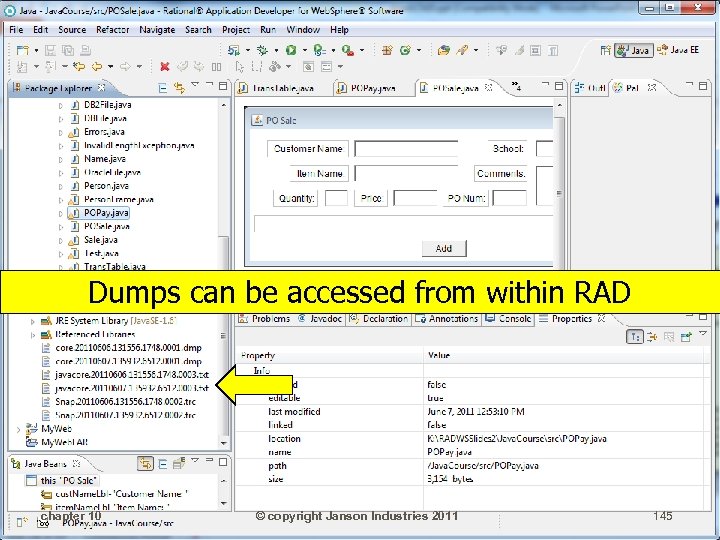Screen dimensions: 720x540
Task: Click the PO Num input field
Action: point(509,198)
